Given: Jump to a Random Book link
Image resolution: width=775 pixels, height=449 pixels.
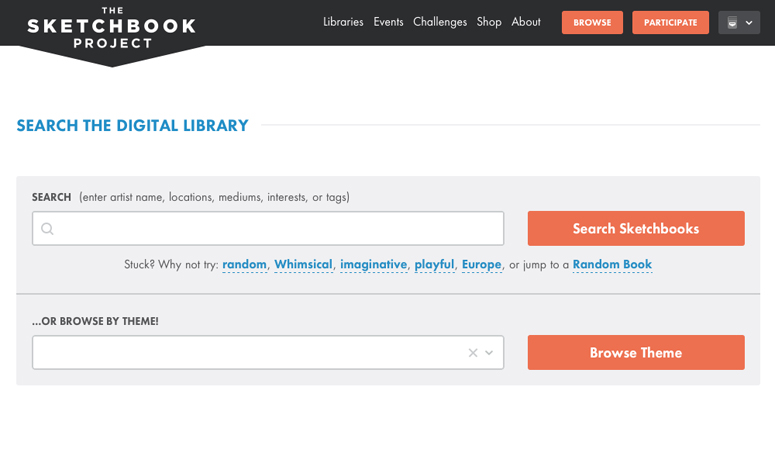Looking at the screenshot, I should [612, 264].
